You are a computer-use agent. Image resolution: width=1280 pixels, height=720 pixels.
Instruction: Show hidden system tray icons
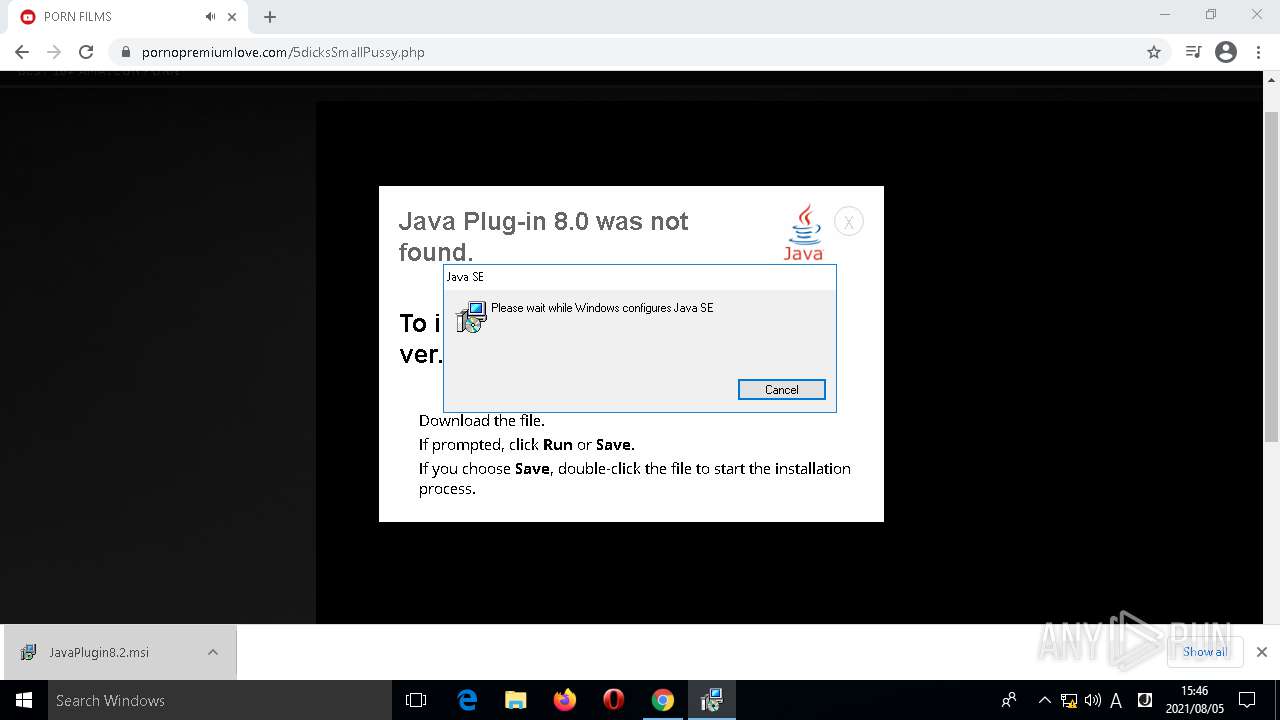pyautogui.click(x=1044, y=700)
